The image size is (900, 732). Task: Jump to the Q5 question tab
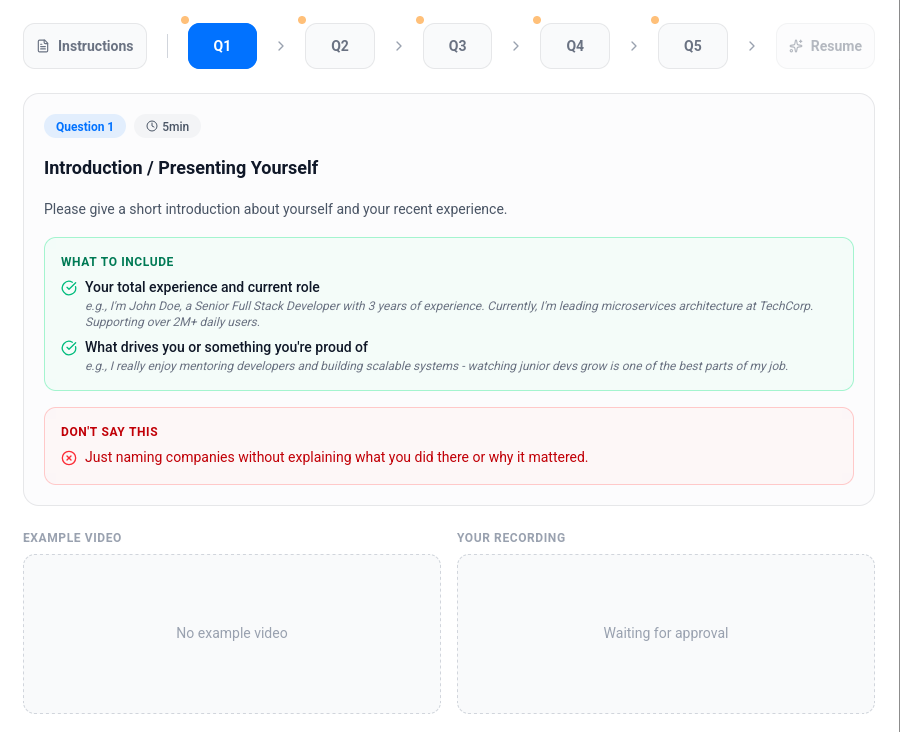pos(692,46)
